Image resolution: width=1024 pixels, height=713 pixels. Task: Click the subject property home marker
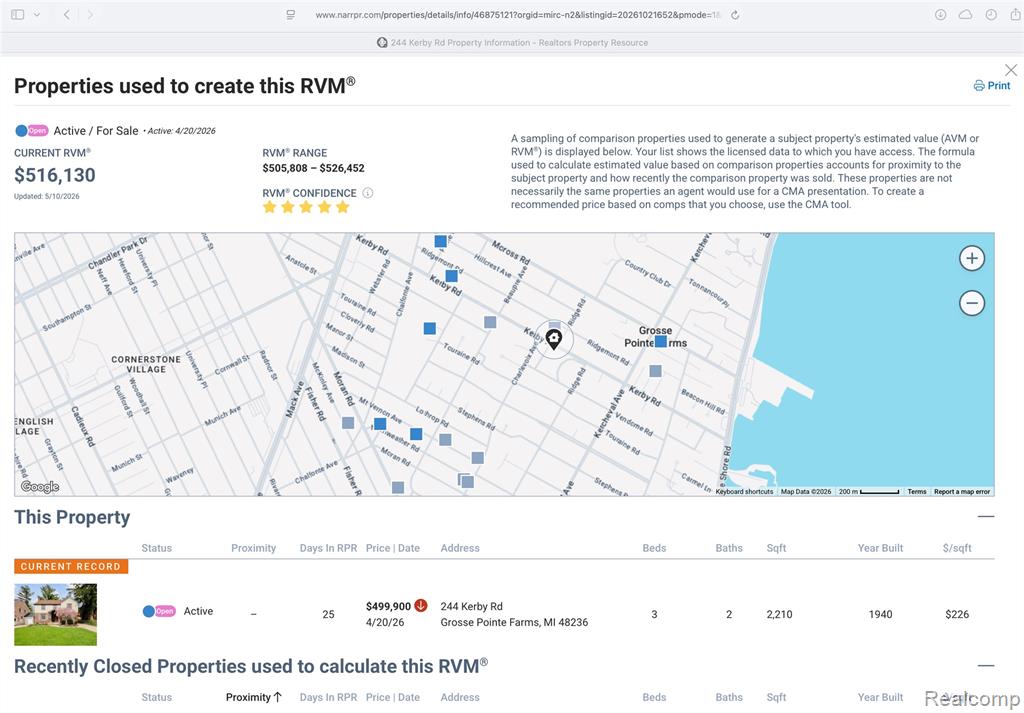(x=554, y=339)
